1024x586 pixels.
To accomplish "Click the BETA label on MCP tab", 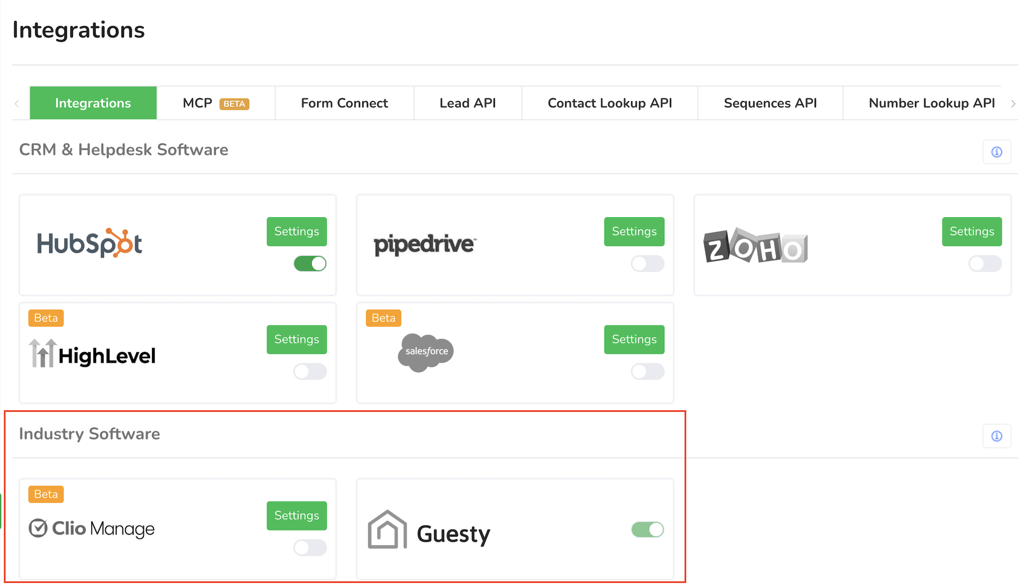I will [x=234, y=104].
